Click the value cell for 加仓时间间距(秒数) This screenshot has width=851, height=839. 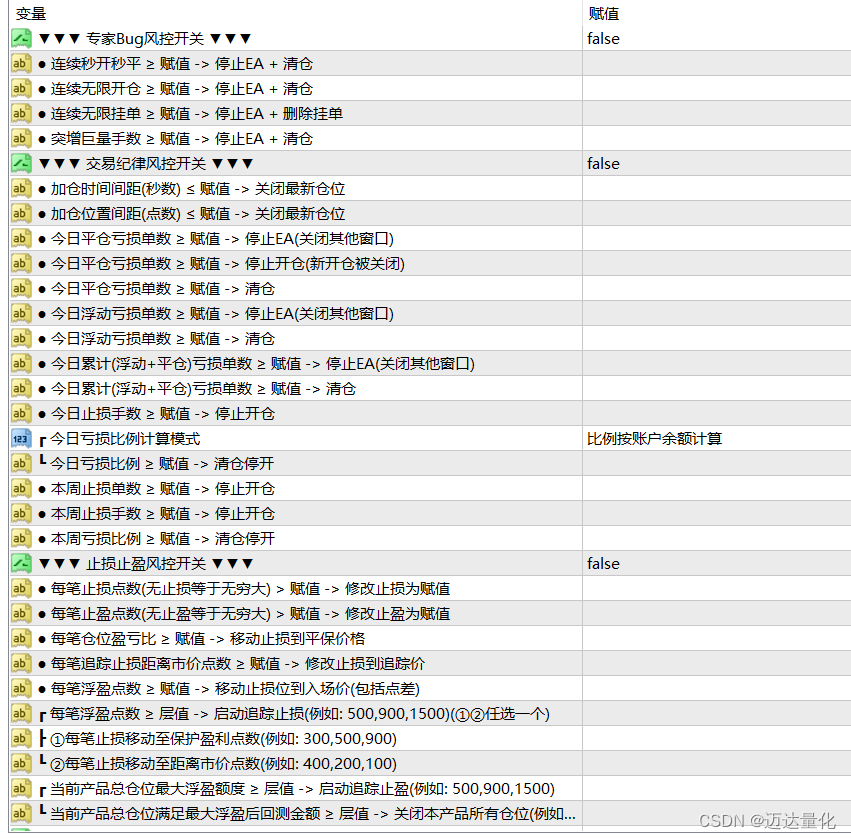tap(716, 188)
